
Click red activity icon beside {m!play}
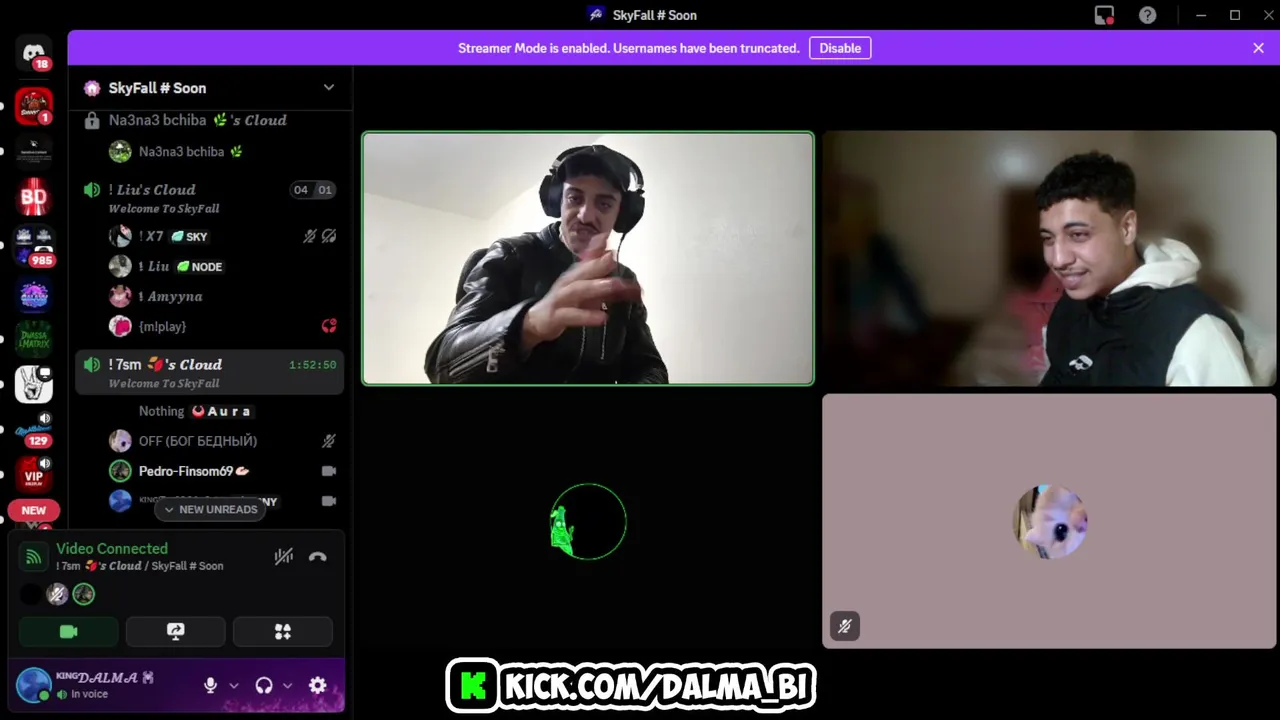(329, 326)
